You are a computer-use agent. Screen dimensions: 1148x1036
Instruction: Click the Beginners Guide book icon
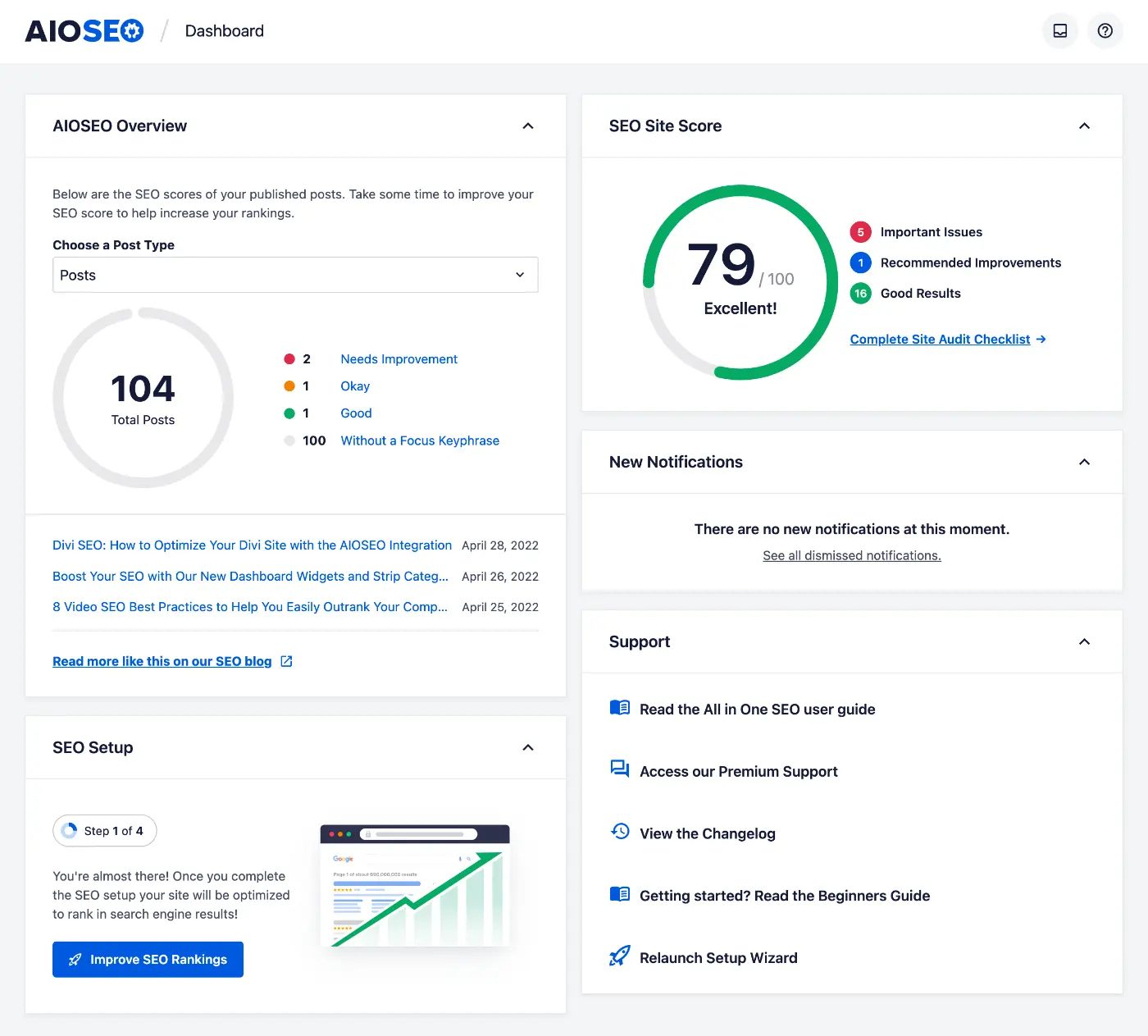[620, 893]
